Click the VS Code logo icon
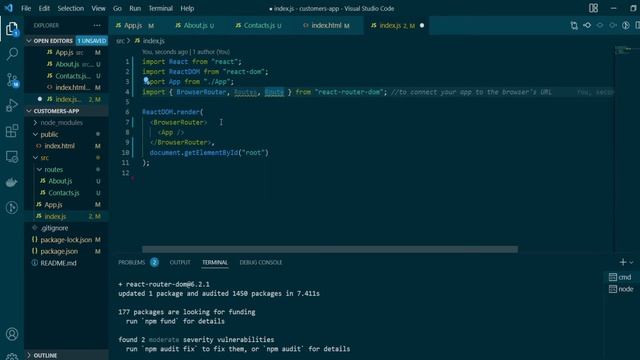The width and height of the screenshot is (640, 360). click(x=8, y=8)
